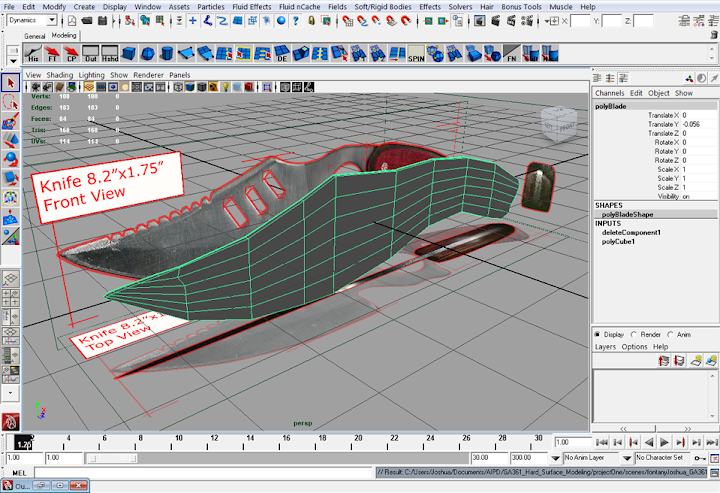Image resolution: width=720 pixels, height=493 pixels.
Task: Click the Lasso select tool
Action: tap(10, 102)
